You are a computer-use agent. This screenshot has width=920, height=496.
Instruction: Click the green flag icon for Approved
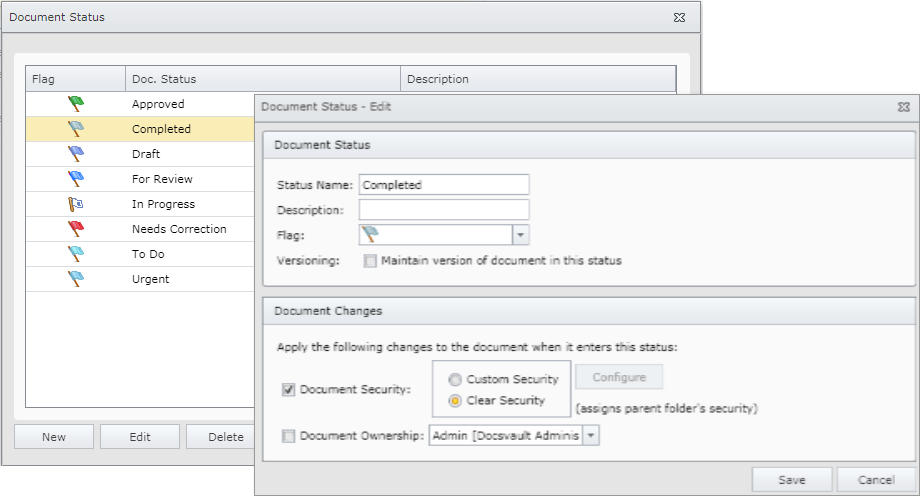76,104
